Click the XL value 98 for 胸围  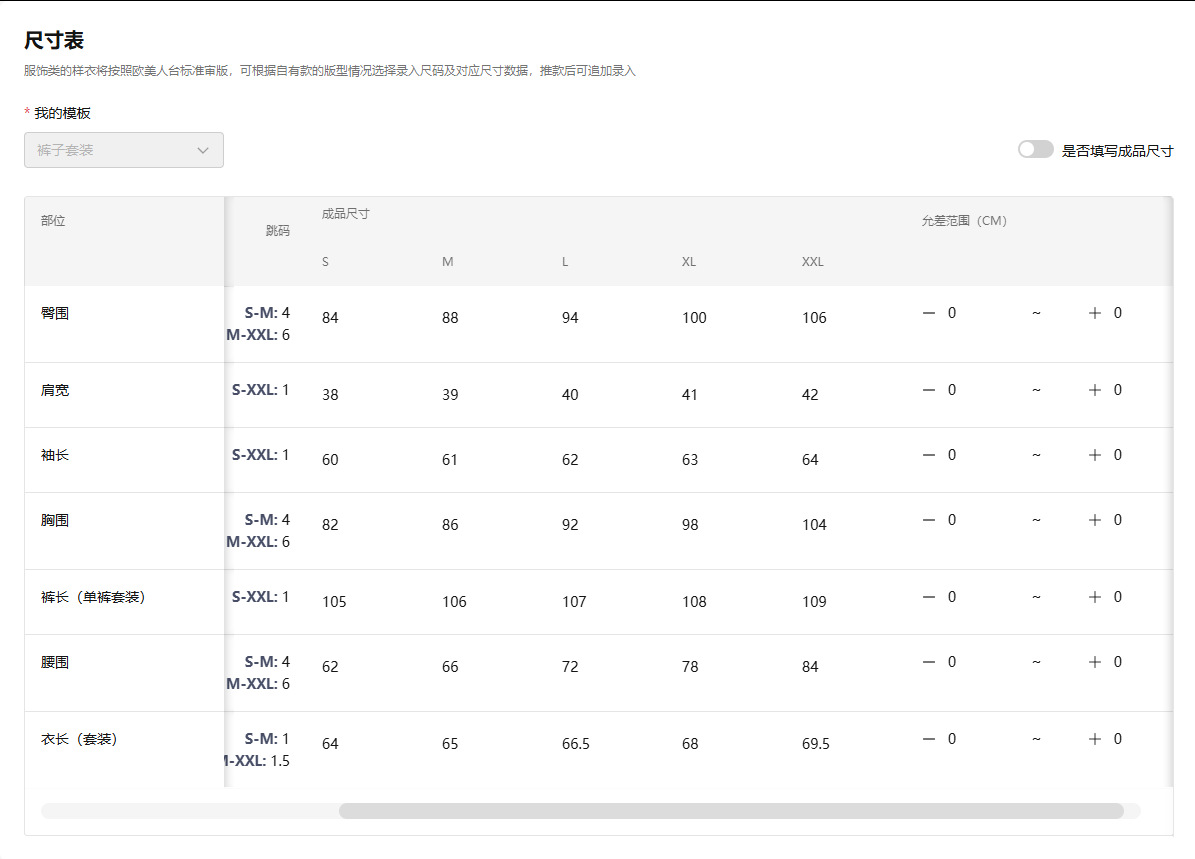coord(690,524)
